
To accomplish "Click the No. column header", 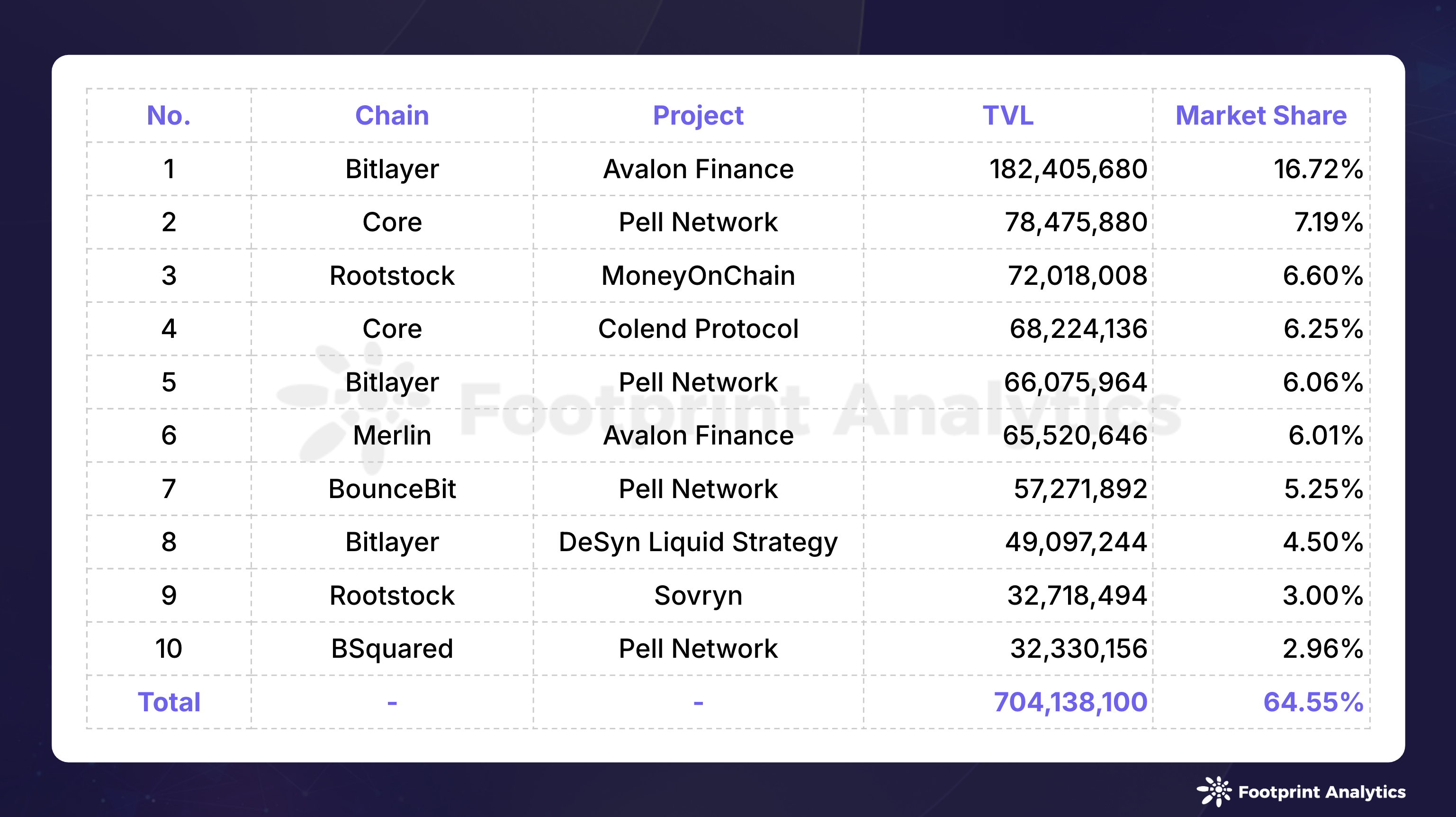I will (x=169, y=115).
